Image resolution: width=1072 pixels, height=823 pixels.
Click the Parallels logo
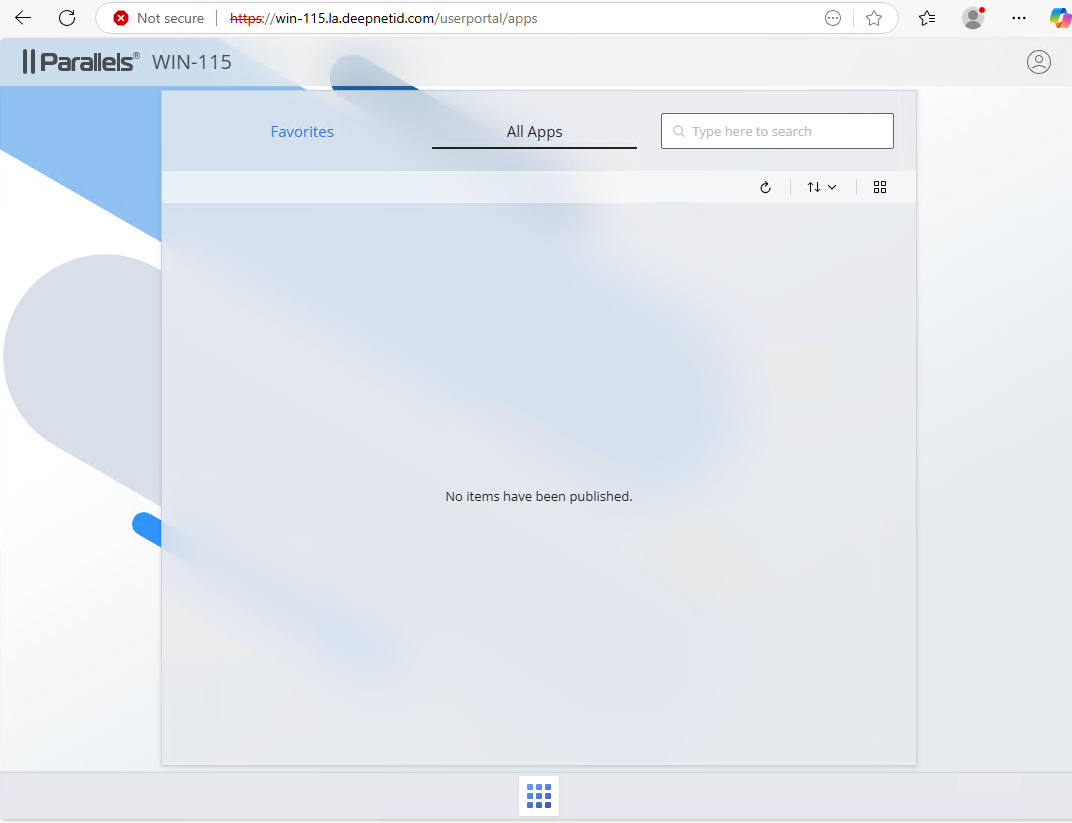pyautogui.click(x=81, y=62)
